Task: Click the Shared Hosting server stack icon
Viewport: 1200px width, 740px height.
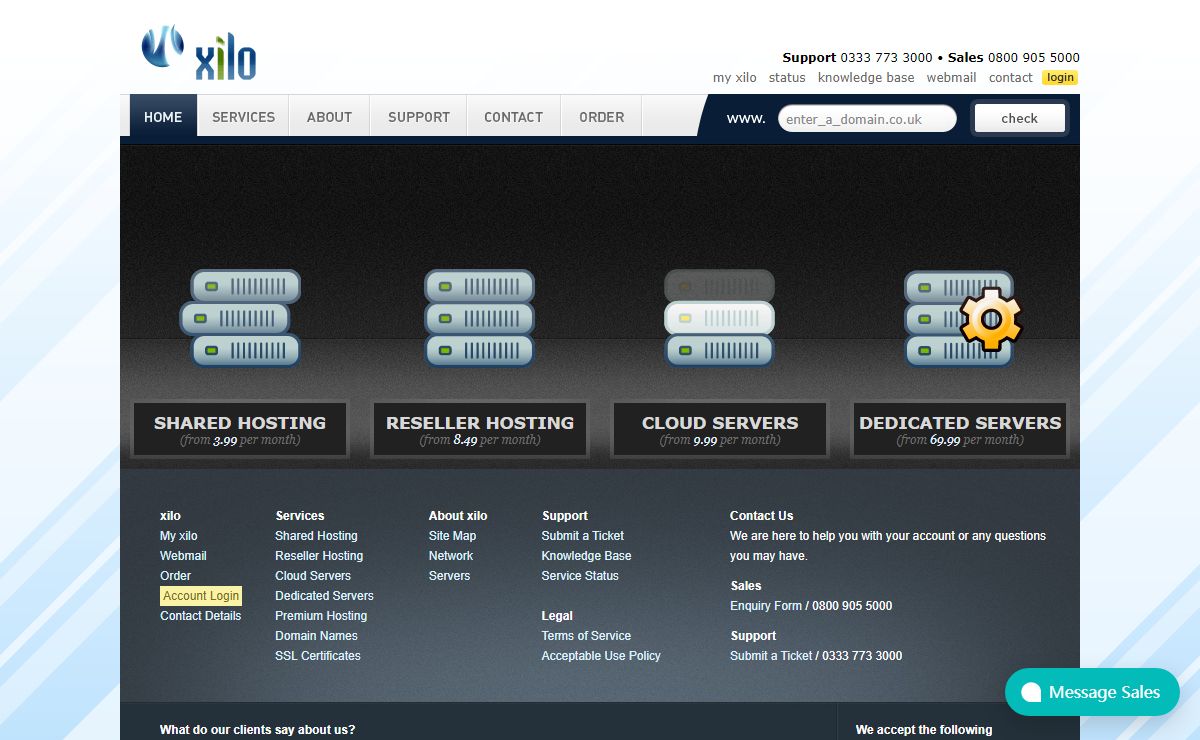Action: pos(240,318)
